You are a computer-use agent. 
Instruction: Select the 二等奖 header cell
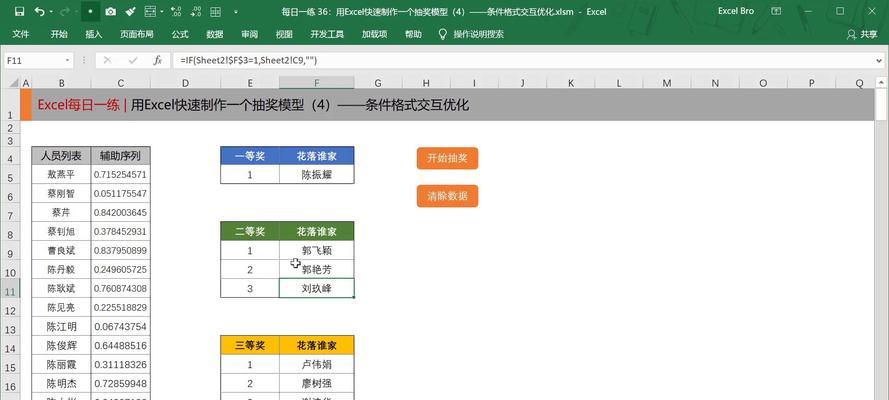click(x=249, y=231)
